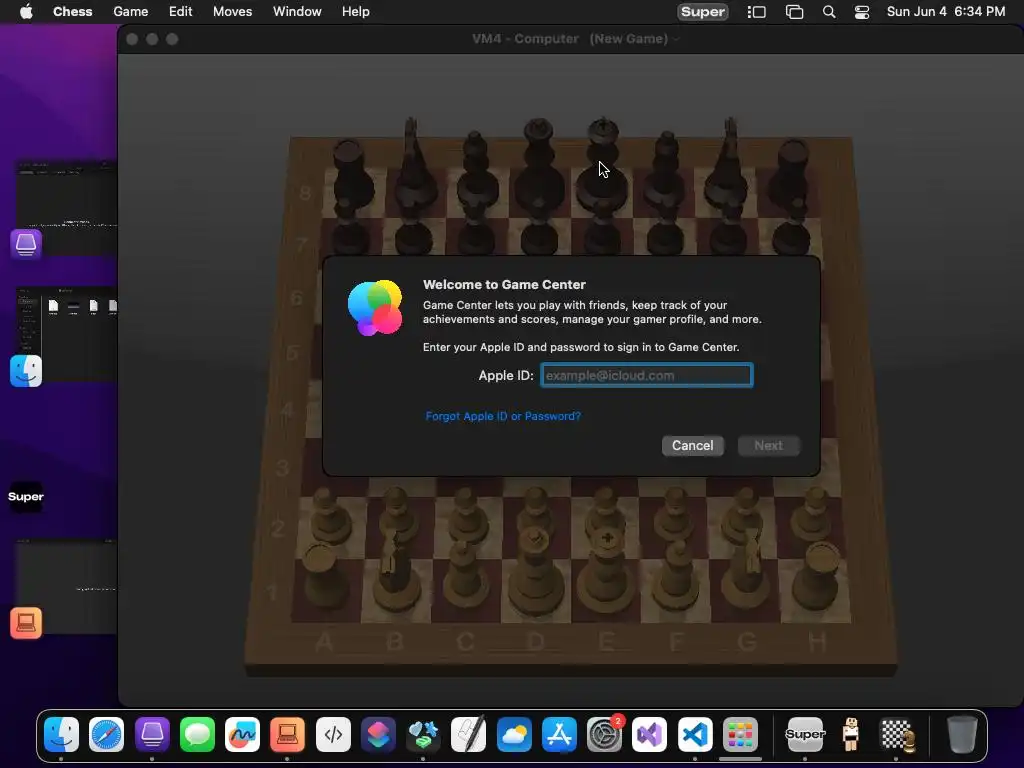Launch App Store from the Dock
Image resolution: width=1024 pixels, height=768 pixels.
(x=559, y=735)
